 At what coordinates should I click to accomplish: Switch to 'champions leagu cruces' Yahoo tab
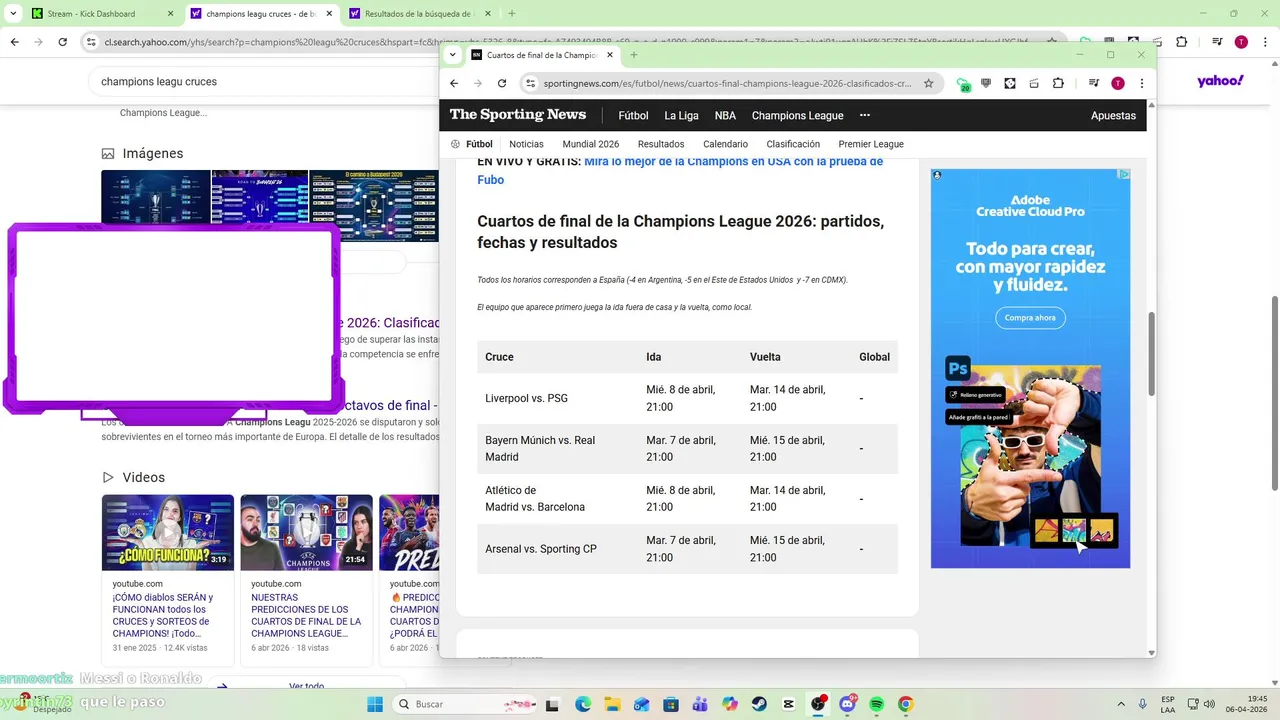click(260, 14)
